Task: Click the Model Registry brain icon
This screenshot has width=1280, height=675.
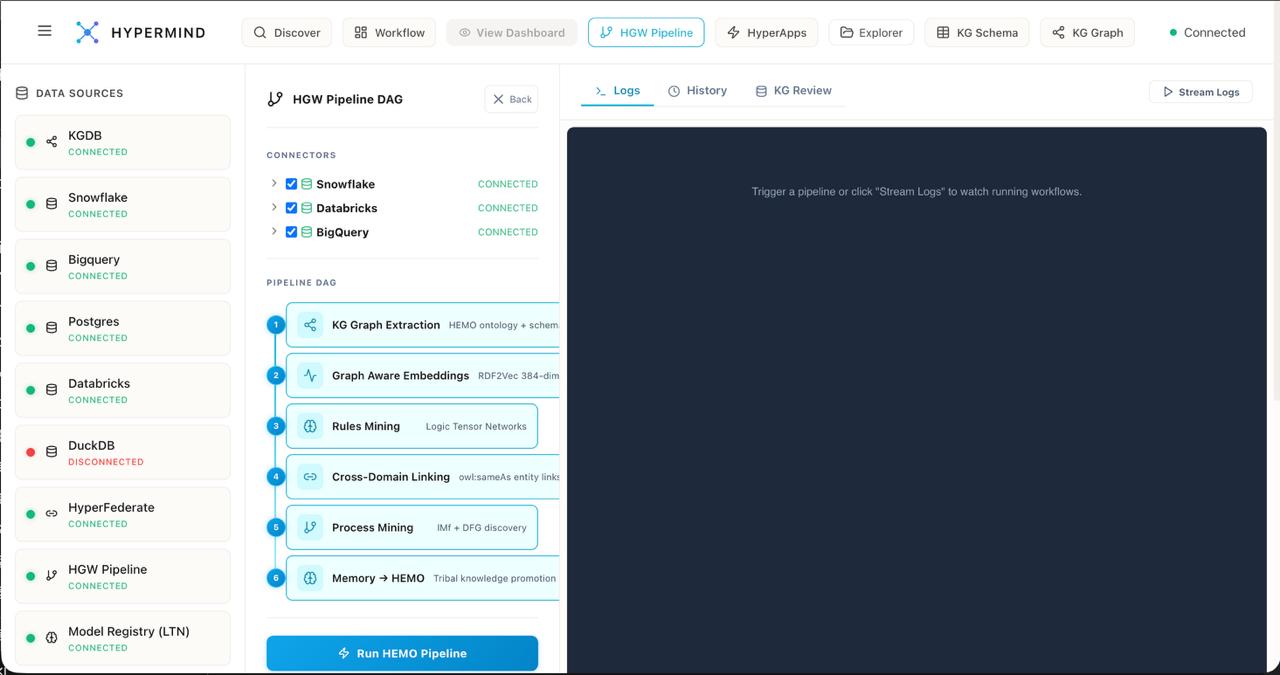Action: (x=51, y=638)
